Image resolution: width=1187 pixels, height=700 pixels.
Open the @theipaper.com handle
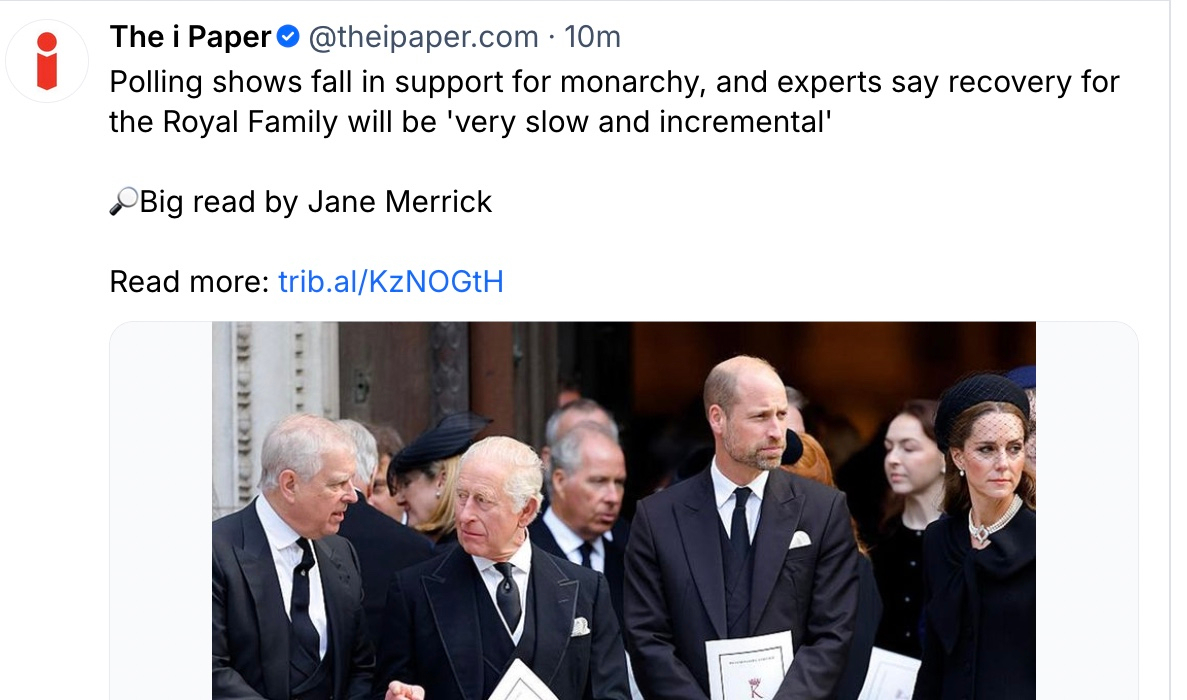423,38
